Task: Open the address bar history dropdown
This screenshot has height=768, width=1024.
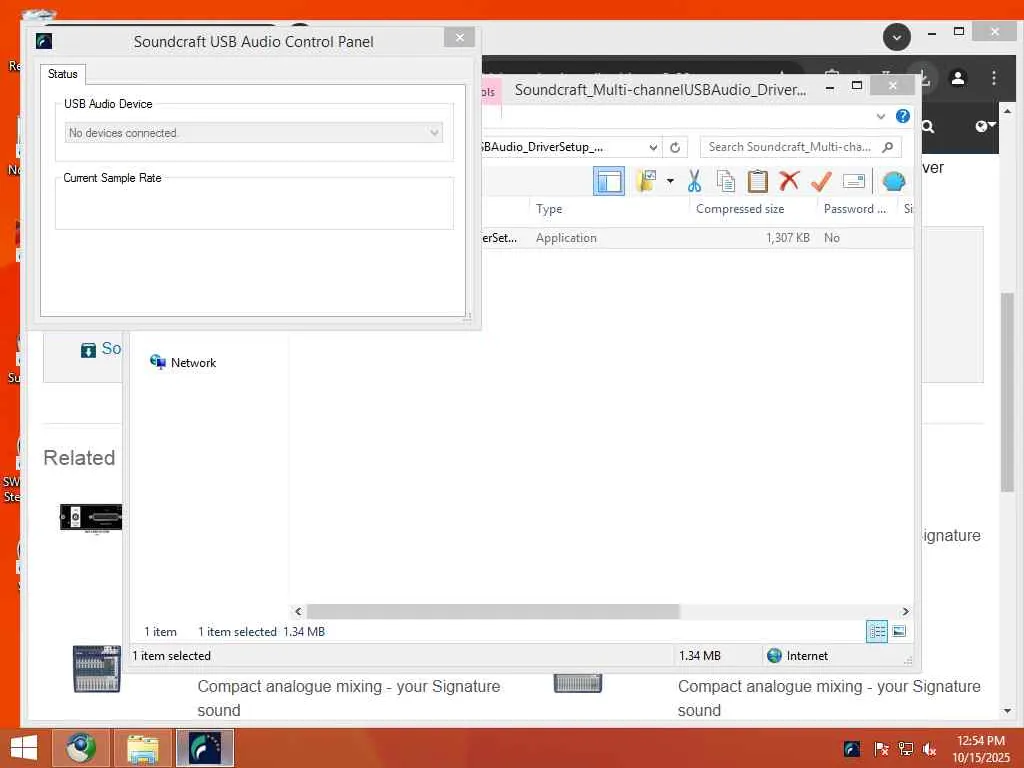Action: coord(653,148)
